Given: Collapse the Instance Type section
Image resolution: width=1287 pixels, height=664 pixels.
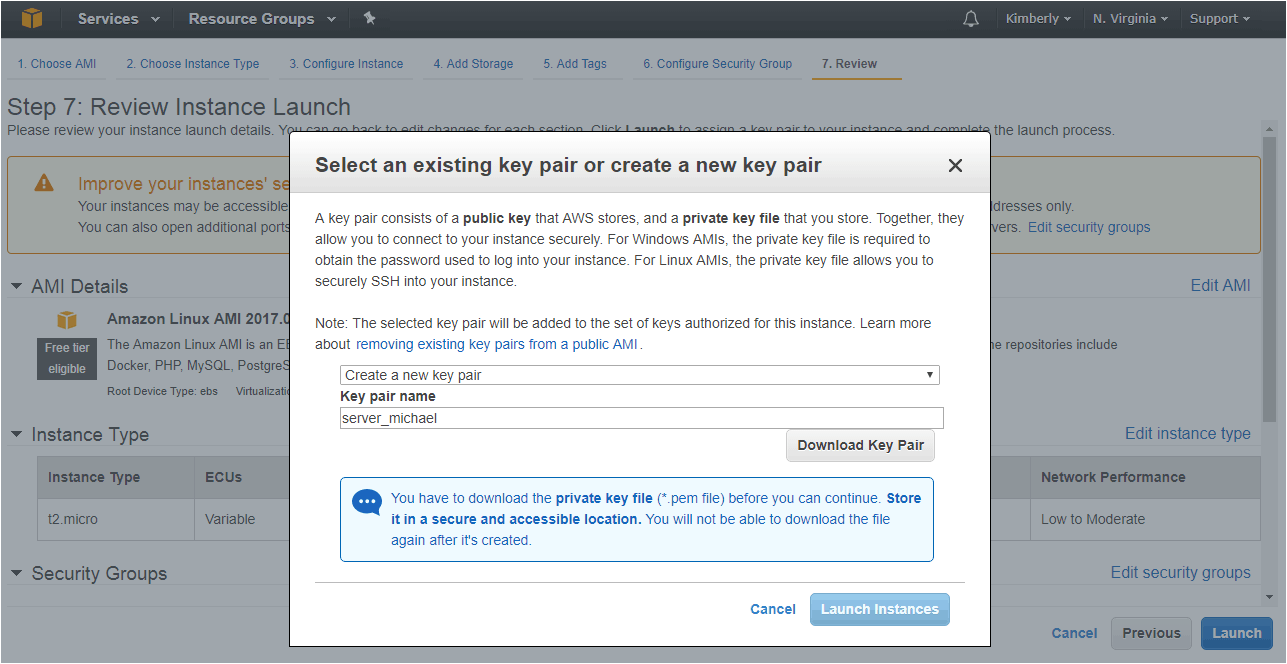Looking at the screenshot, I should [16, 434].
